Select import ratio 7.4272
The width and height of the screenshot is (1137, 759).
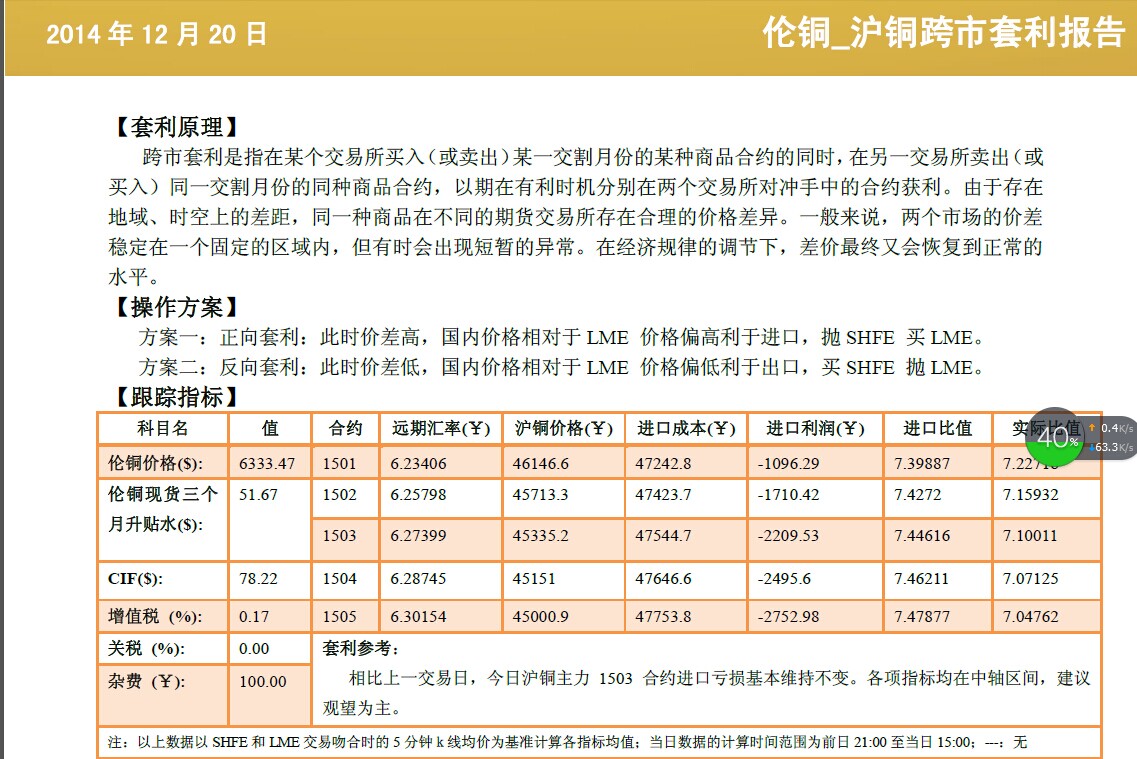coord(918,494)
